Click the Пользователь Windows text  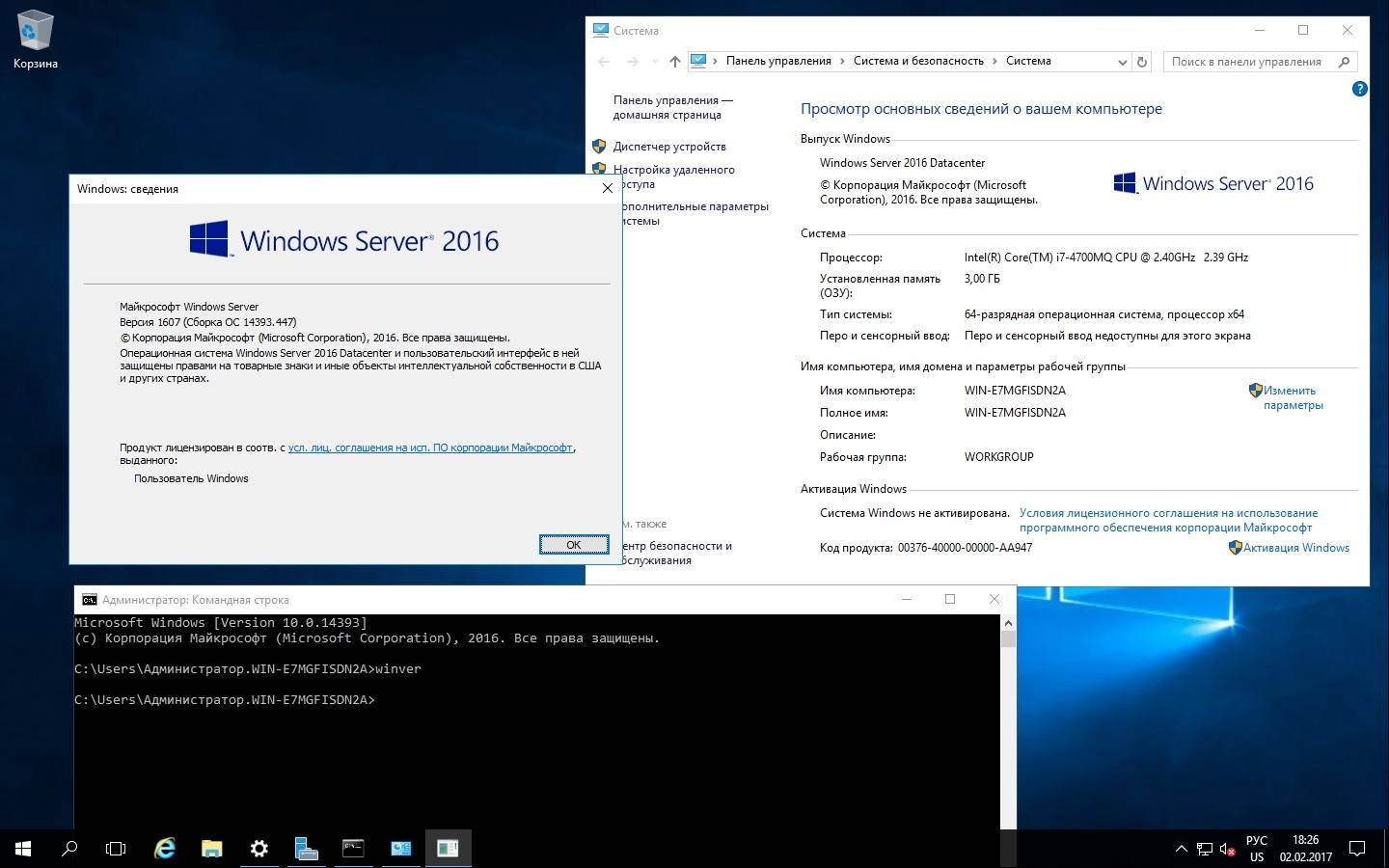click(x=191, y=478)
